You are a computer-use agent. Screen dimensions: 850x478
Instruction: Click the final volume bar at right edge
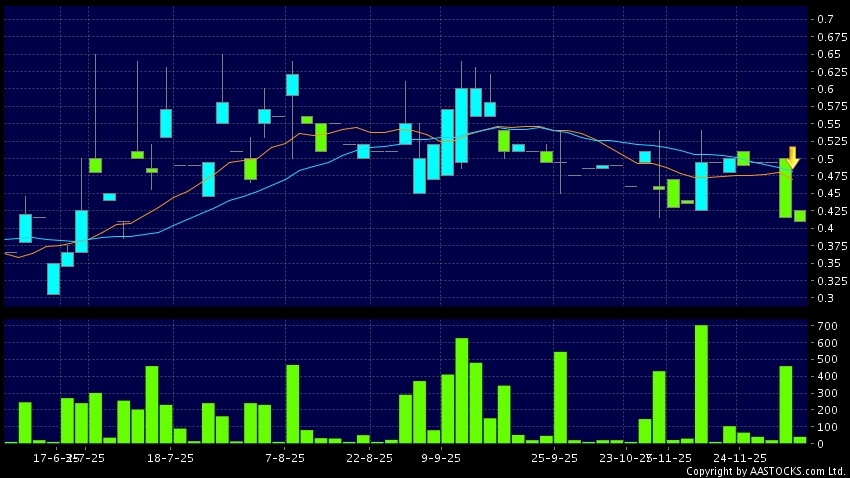pos(800,439)
